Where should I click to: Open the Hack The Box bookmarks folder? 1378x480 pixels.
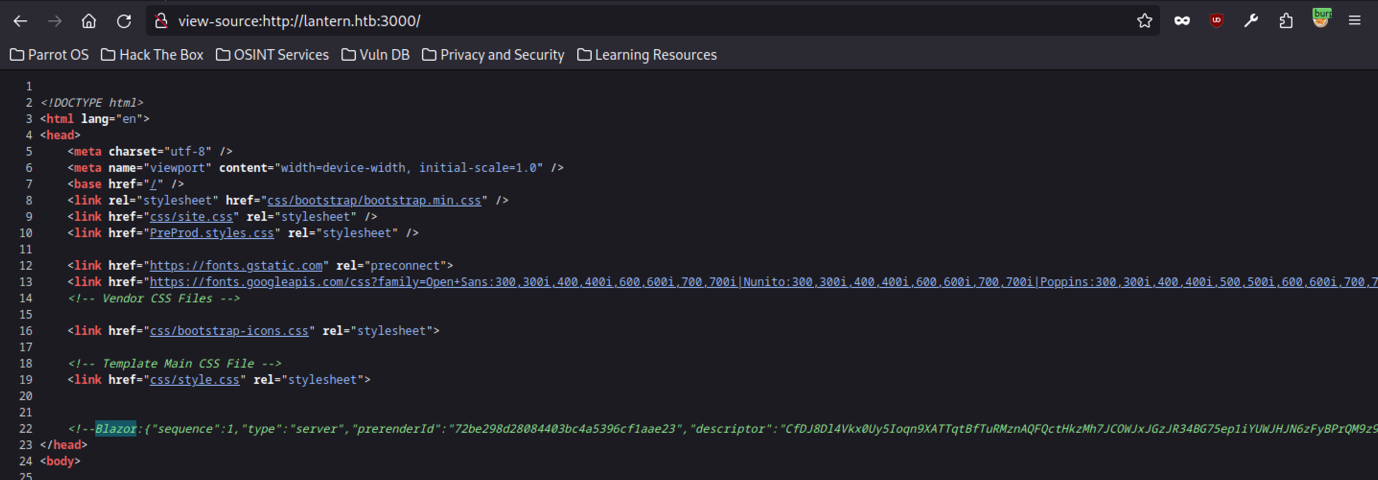(152, 55)
